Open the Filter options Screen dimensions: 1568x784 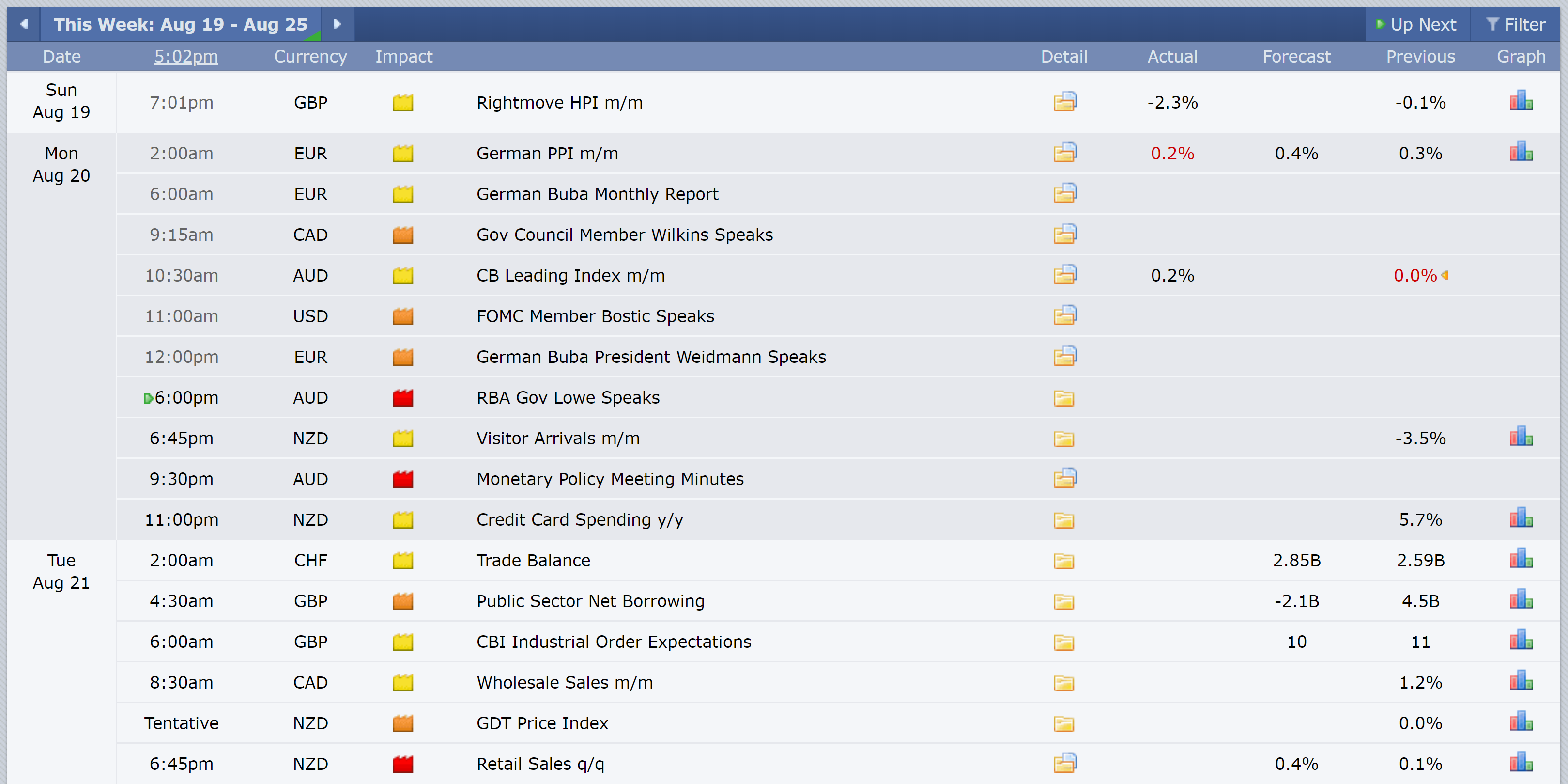[x=1516, y=24]
